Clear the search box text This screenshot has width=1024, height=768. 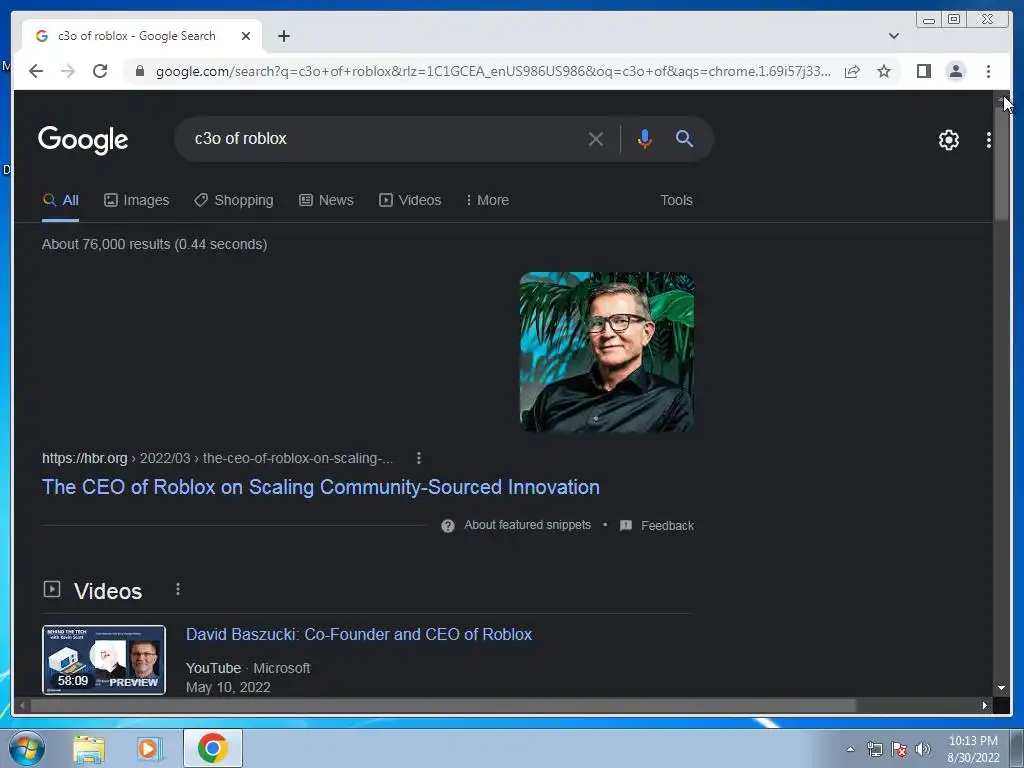pos(595,139)
